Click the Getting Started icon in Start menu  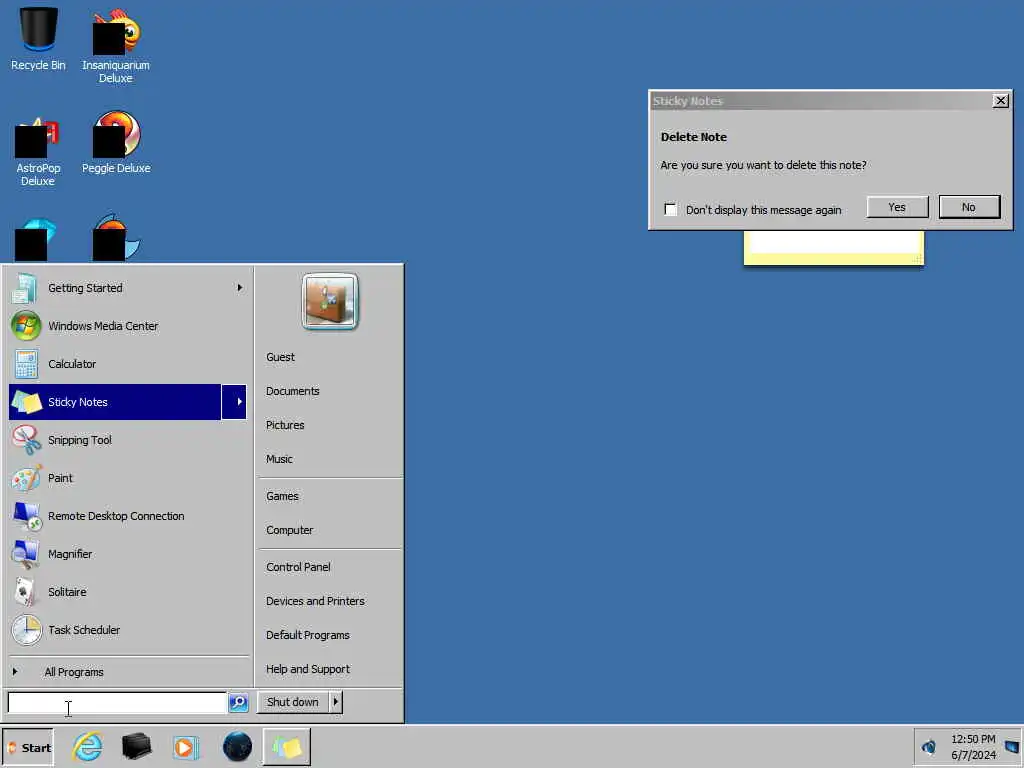click(25, 288)
